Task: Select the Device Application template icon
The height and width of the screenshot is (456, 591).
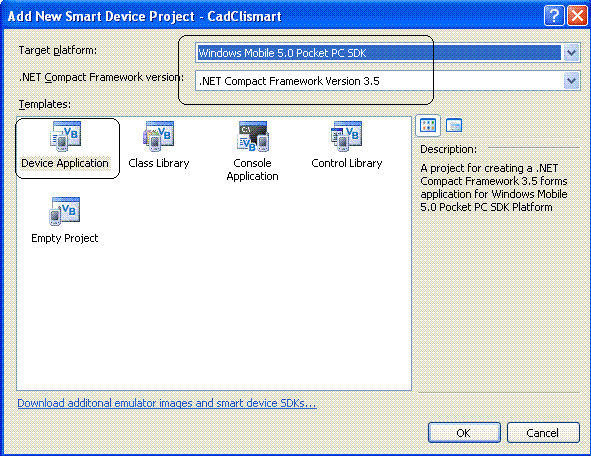Action: pyautogui.click(x=66, y=136)
